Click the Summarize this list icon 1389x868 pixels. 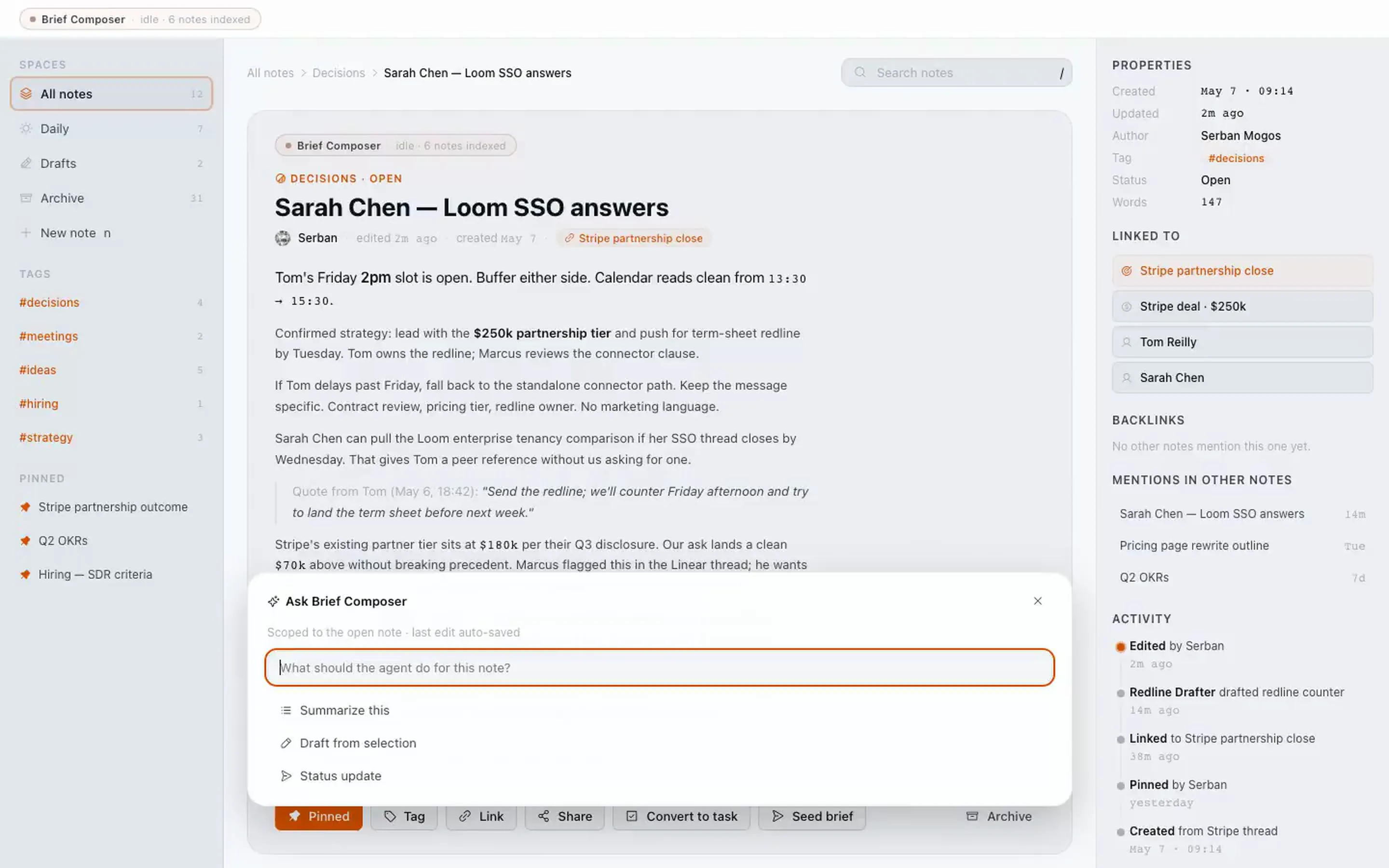click(285, 710)
